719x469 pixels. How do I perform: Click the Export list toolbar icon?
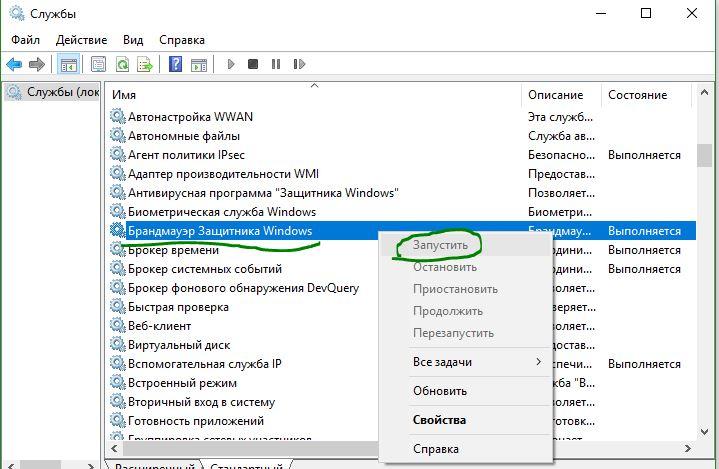(x=145, y=64)
